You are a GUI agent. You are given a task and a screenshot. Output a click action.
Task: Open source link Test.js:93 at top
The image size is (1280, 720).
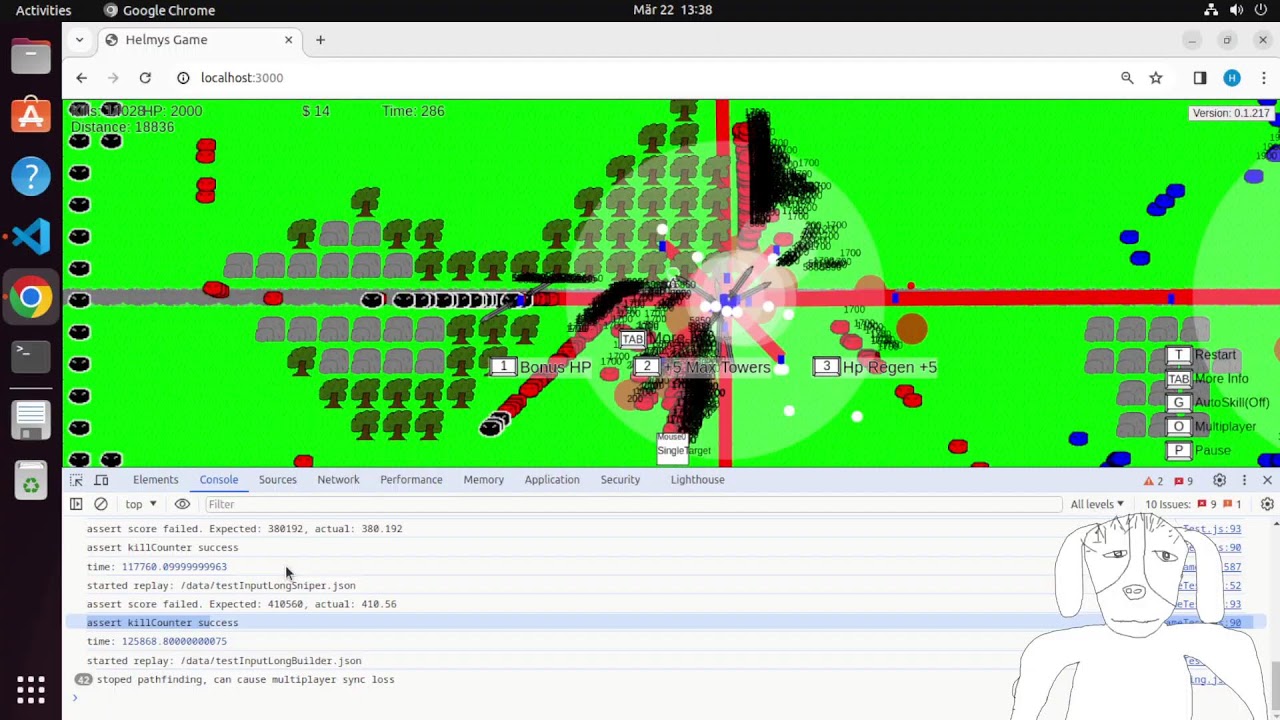1211,529
